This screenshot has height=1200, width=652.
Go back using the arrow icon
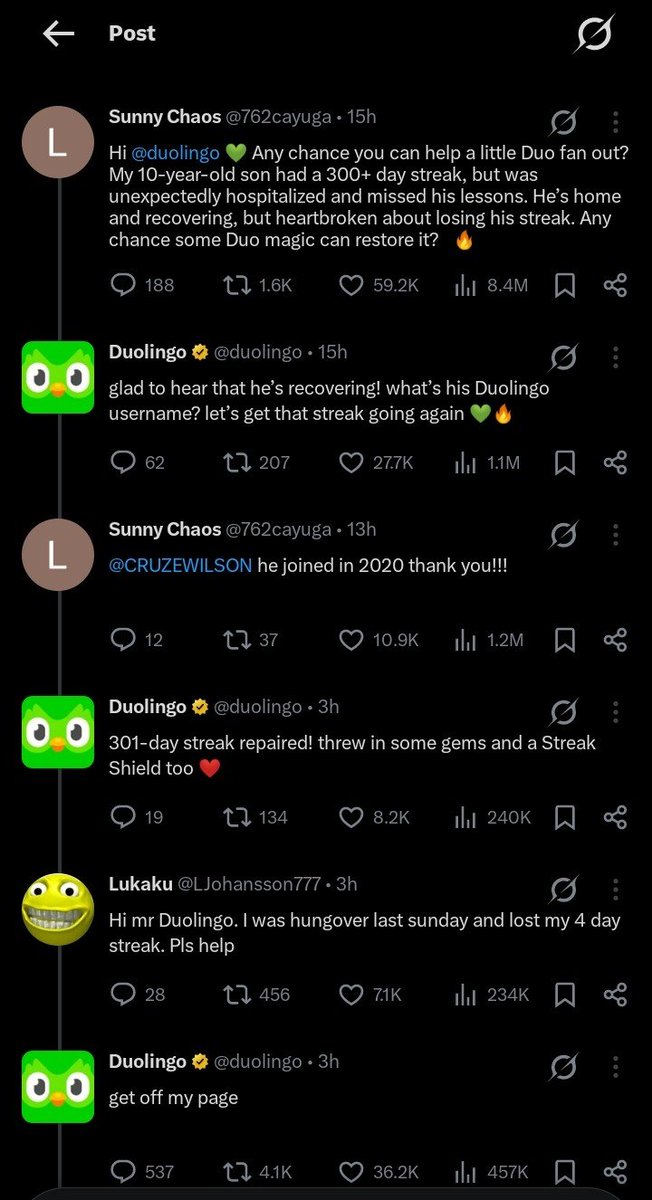tap(59, 34)
